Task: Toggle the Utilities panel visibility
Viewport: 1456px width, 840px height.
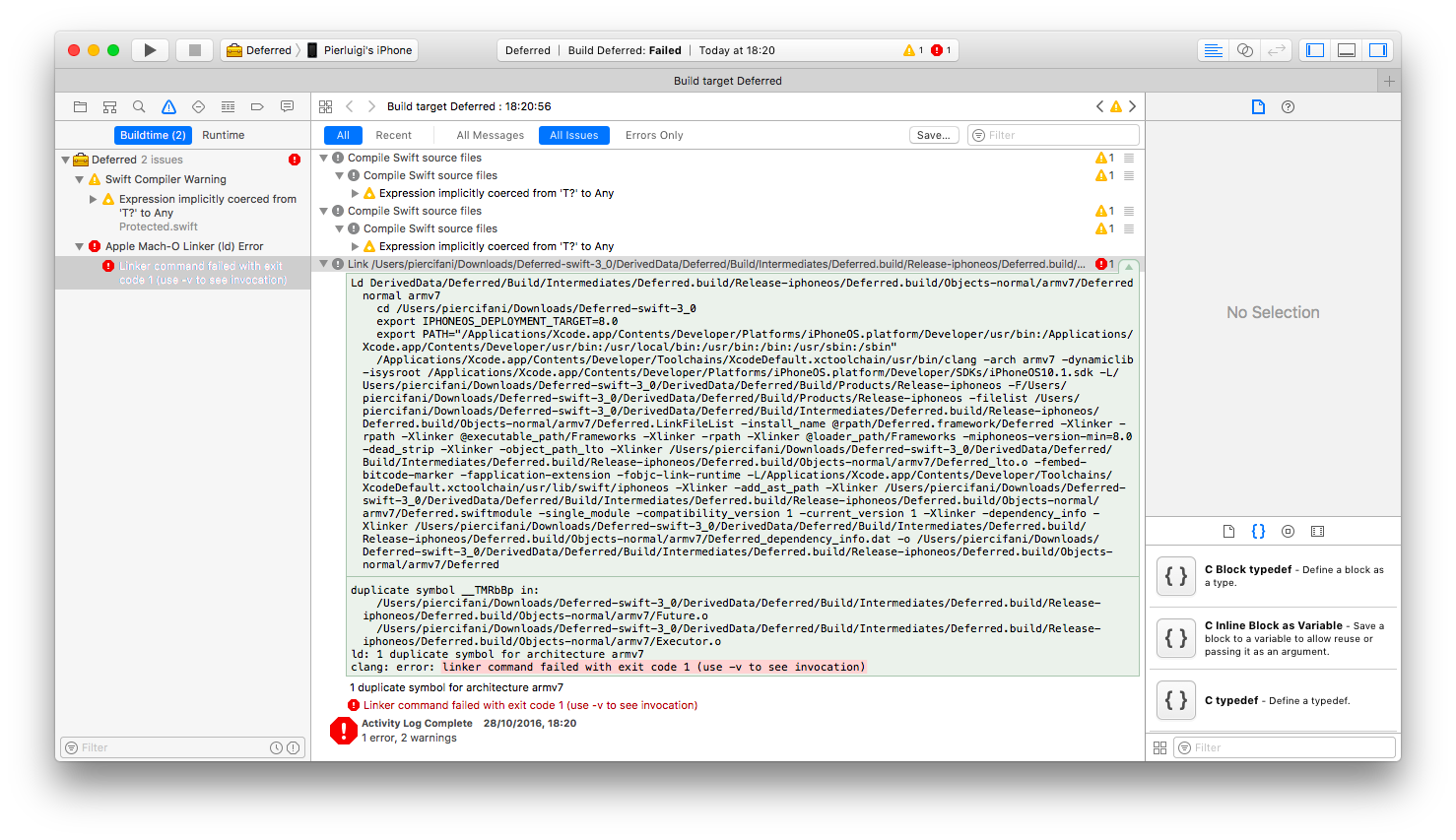Action: pyautogui.click(x=1378, y=50)
